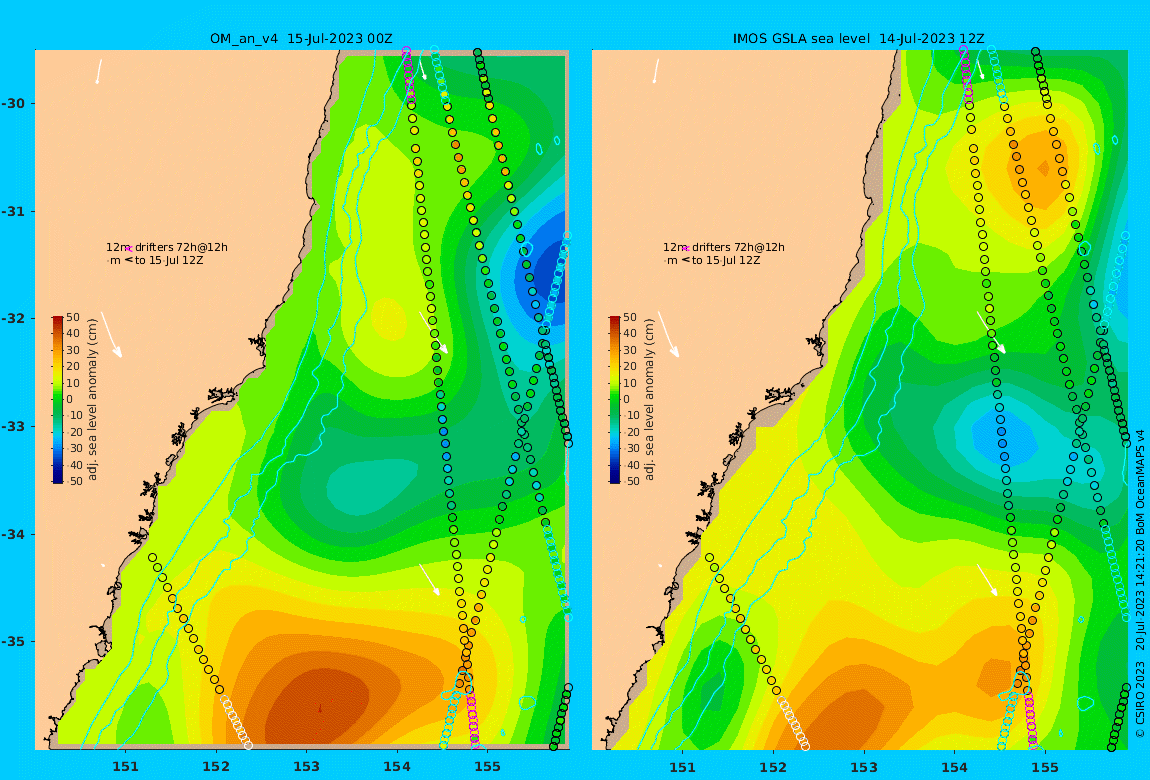Select latitude label -35 on the y-axis
1150x780 pixels.
(13, 641)
